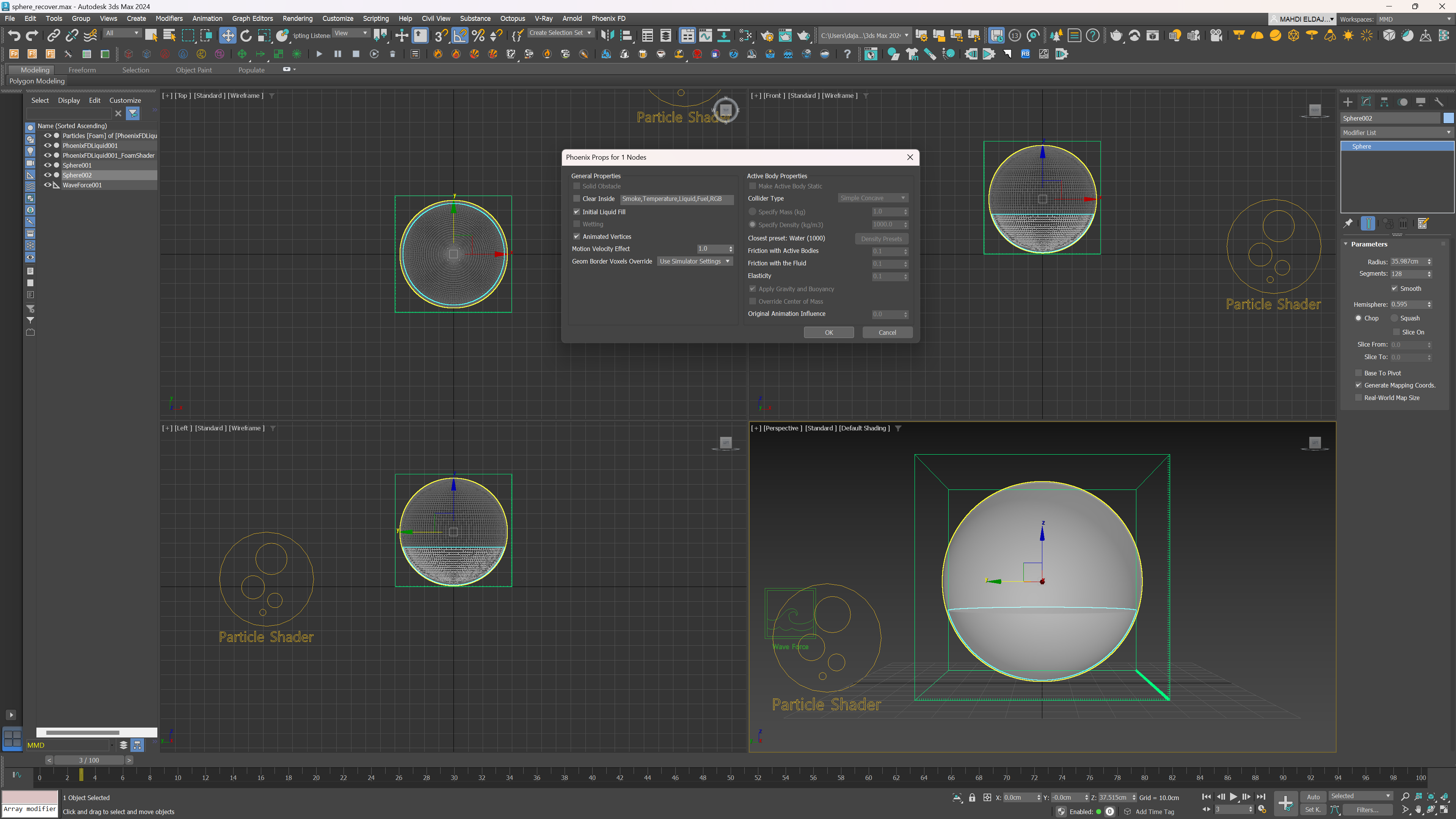
Task: Toggle the Smooth checkbox in Parameters
Action: click(1395, 289)
